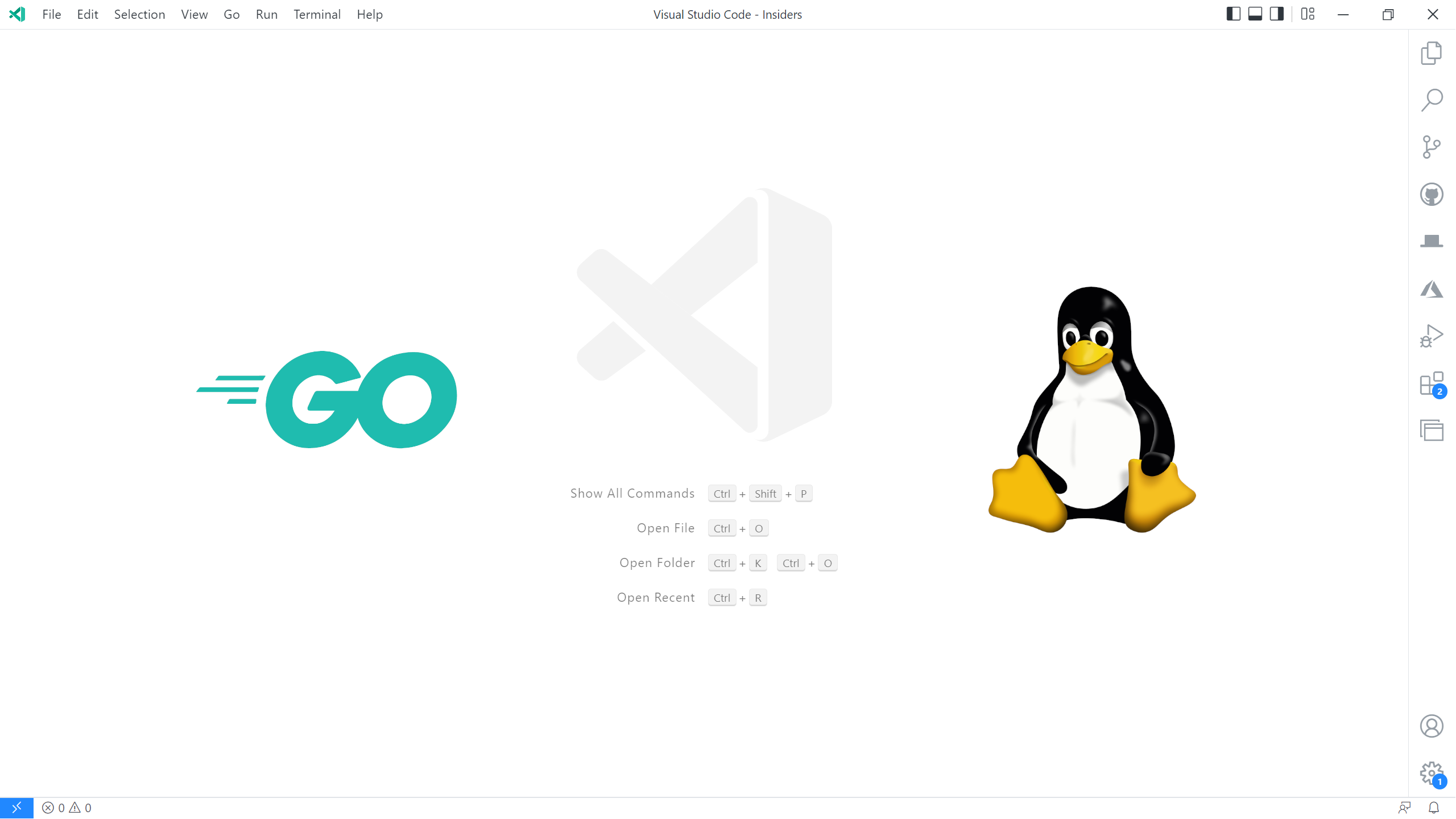Open the File menu
The width and height of the screenshot is (1456, 819).
pyautogui.click(x=52, y=14)
